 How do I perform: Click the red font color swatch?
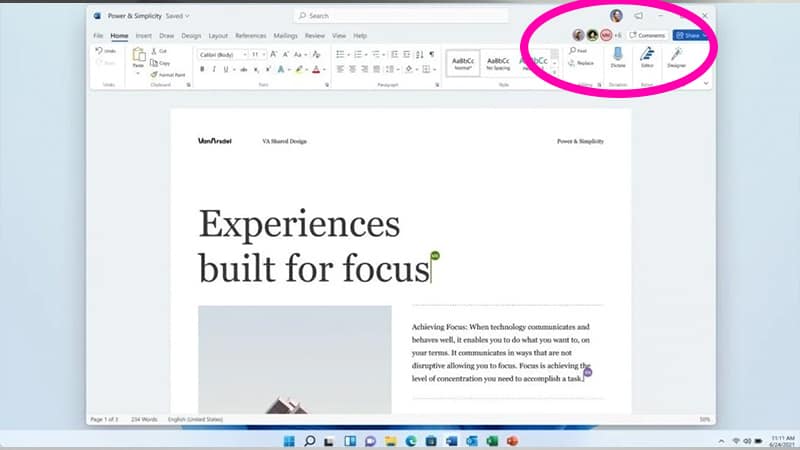[x=316, y=70]
